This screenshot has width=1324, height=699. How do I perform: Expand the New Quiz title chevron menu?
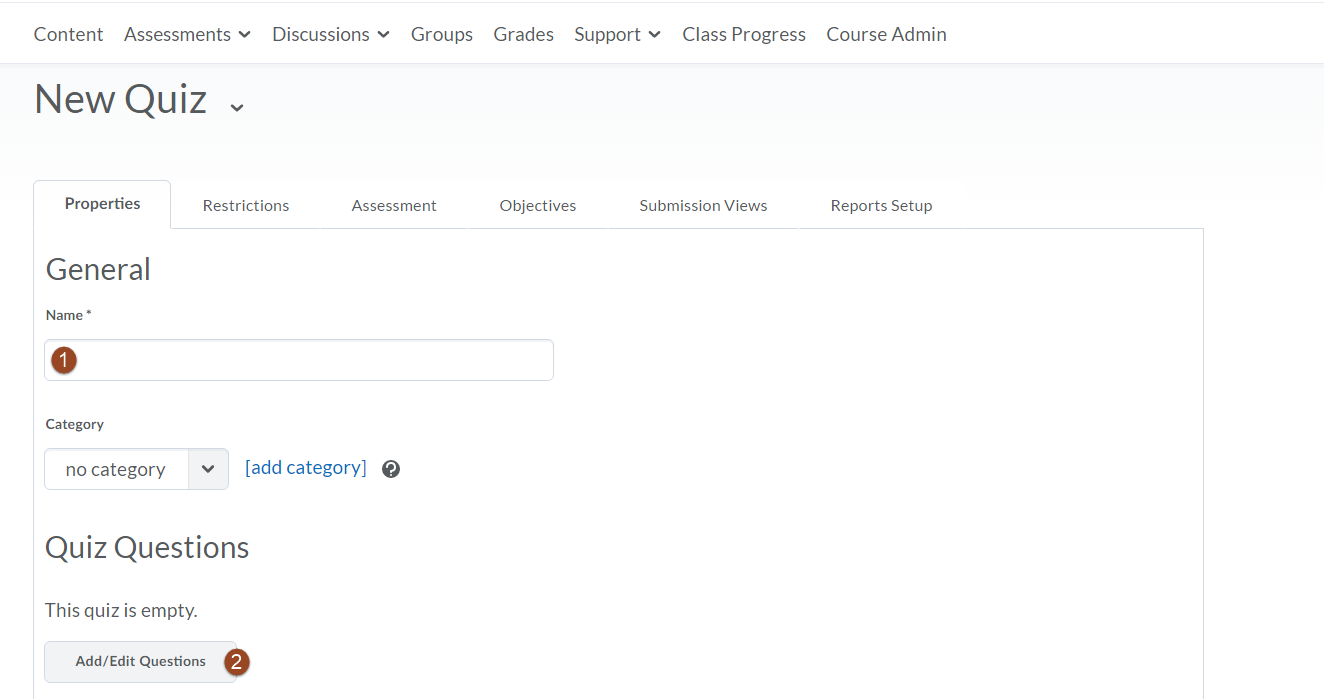(x=237, y=106)
